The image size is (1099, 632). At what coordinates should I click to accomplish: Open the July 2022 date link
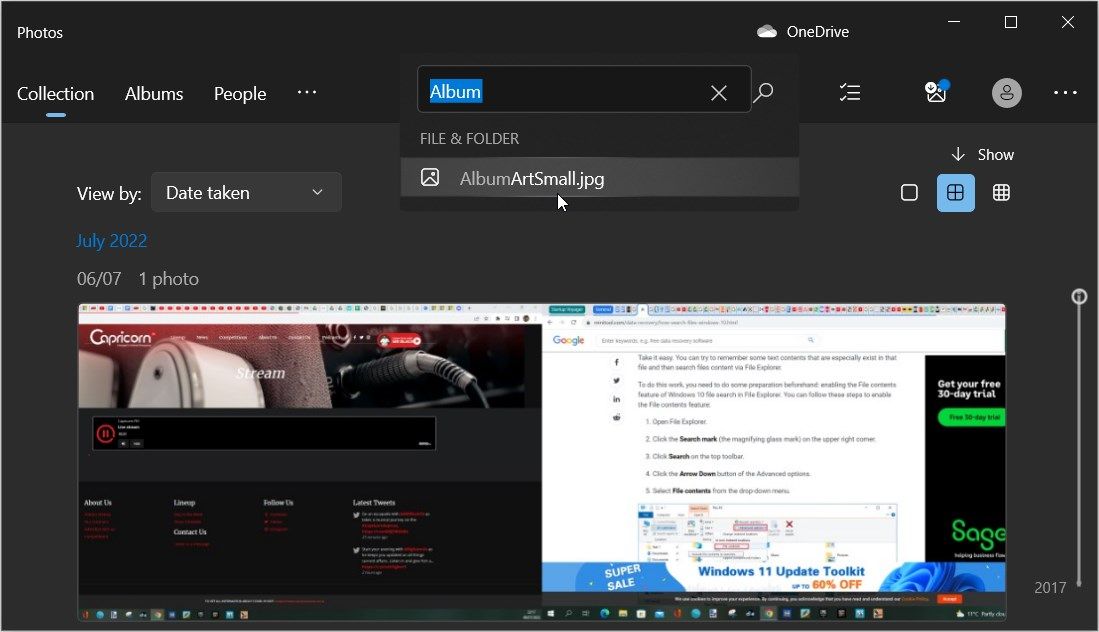click(112, 241)
